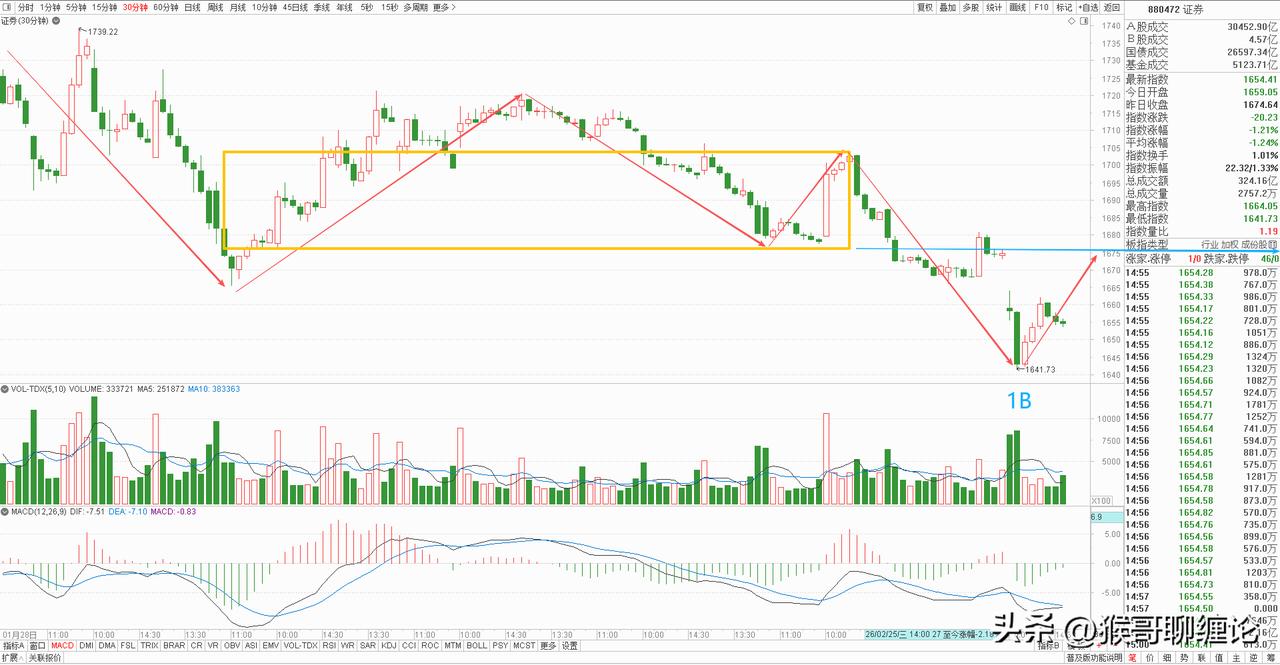Select the OBV indicator

(232, 646)
